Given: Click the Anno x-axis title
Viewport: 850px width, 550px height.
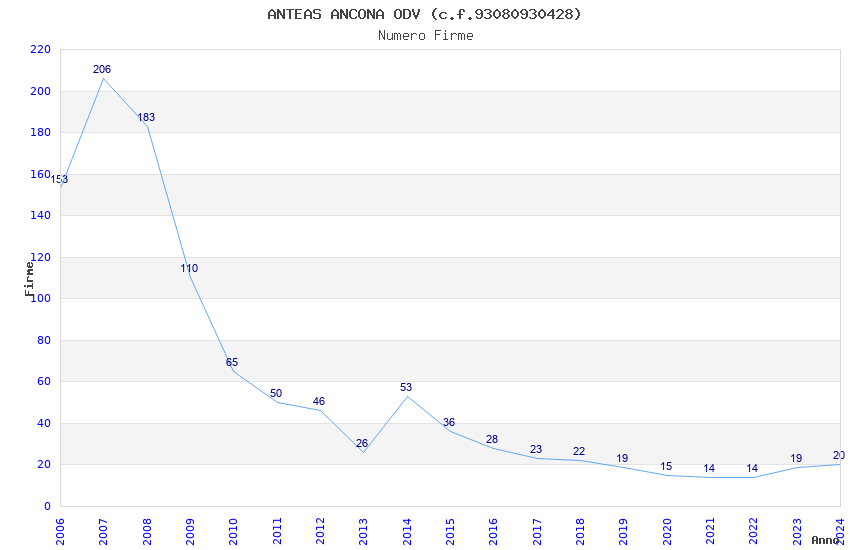Looking at the screenshot, I should (825, 540).
